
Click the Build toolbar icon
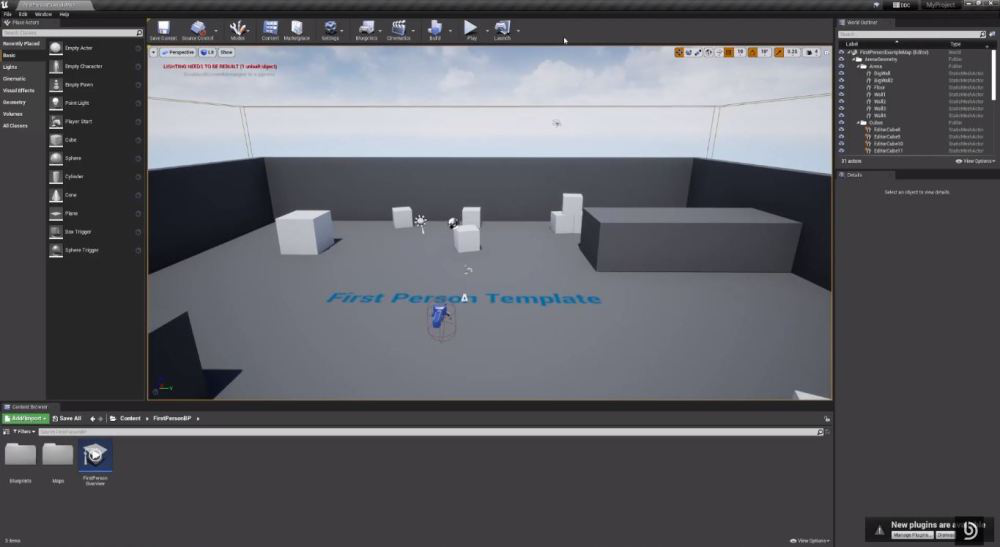[435, 30]
